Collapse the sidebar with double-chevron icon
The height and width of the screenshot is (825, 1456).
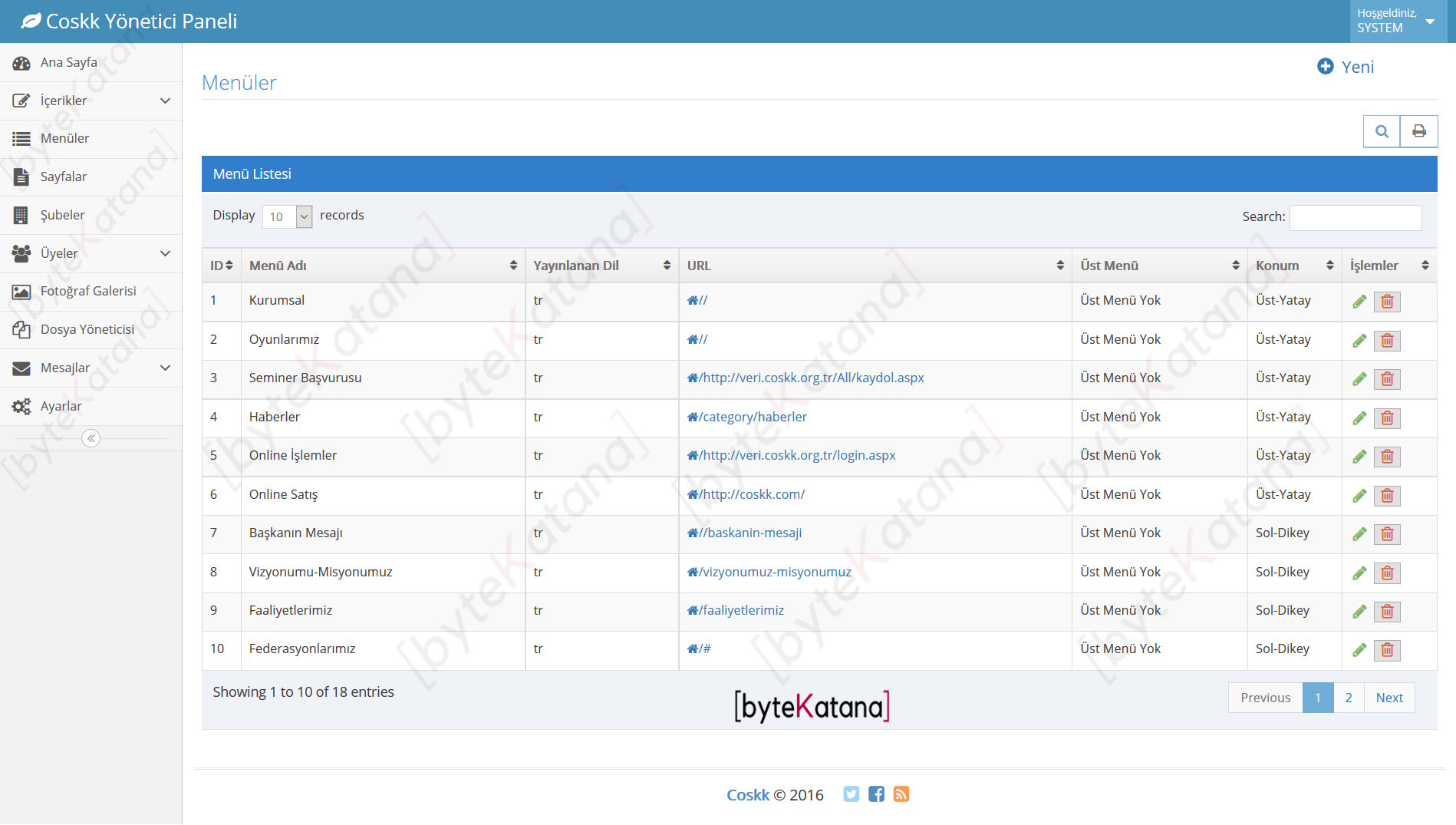click(x=91, y=438)
